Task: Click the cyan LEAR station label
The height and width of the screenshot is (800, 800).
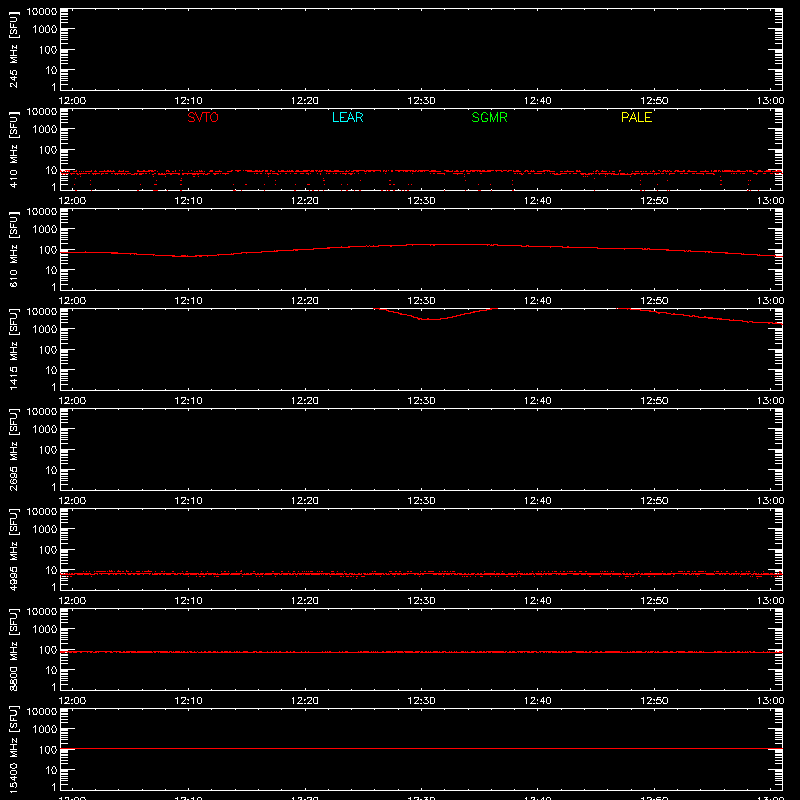Action: [x=347, y=117]
